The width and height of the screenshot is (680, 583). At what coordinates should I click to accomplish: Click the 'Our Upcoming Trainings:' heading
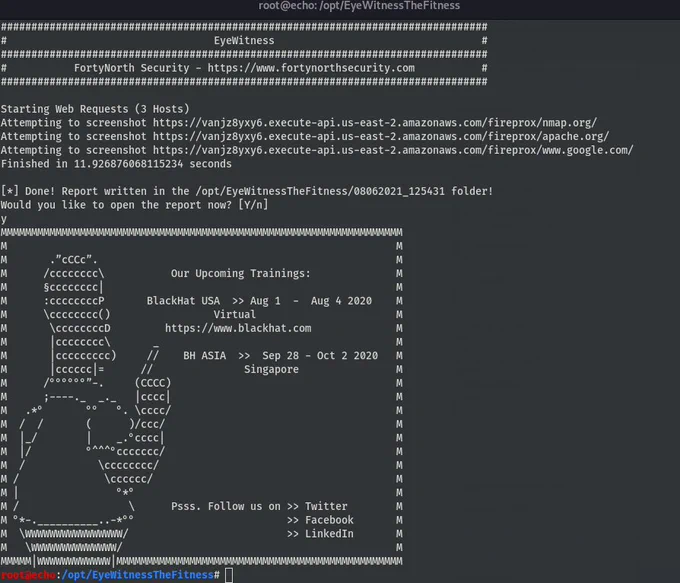click(x=241, y=274)
